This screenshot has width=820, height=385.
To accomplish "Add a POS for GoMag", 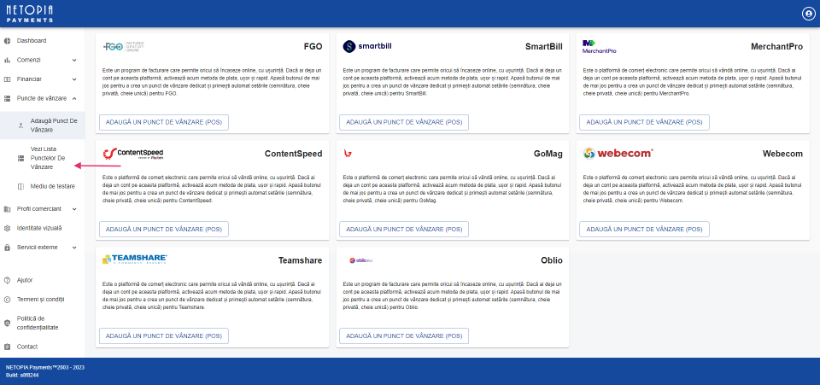I will (x=404, y=229).
